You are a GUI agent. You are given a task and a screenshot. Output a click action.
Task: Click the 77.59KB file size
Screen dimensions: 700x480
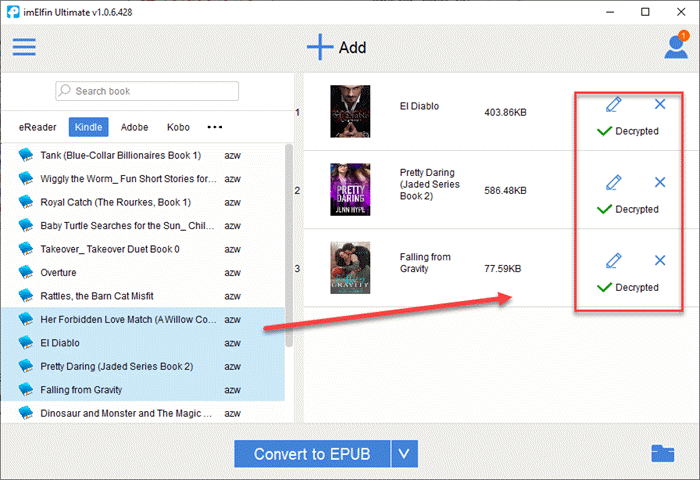pyautogui.click(x=503, y=269)
